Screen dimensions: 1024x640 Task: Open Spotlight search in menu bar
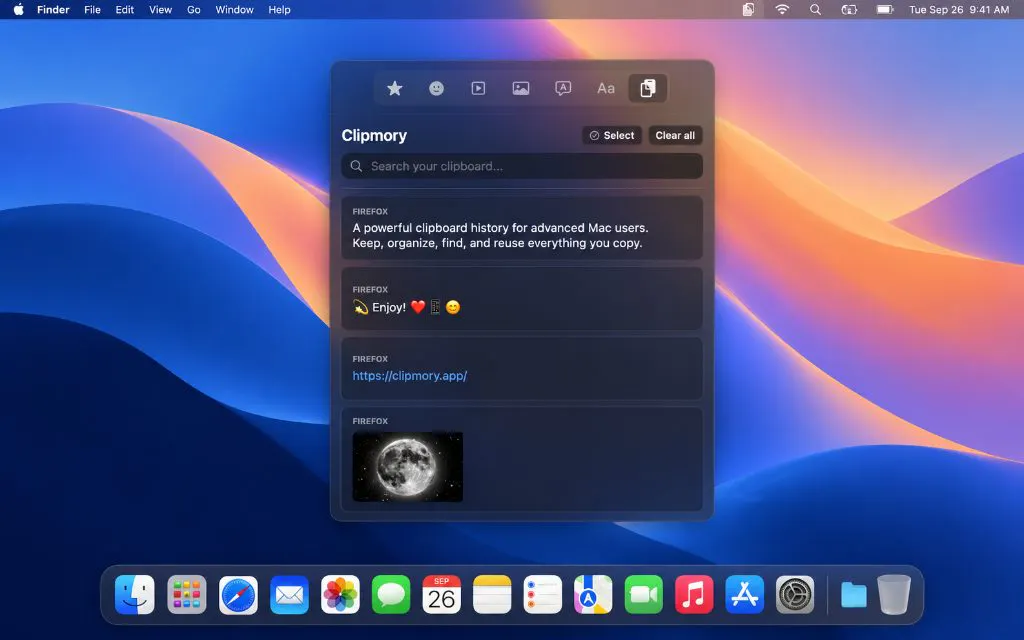tap(815, 10)
